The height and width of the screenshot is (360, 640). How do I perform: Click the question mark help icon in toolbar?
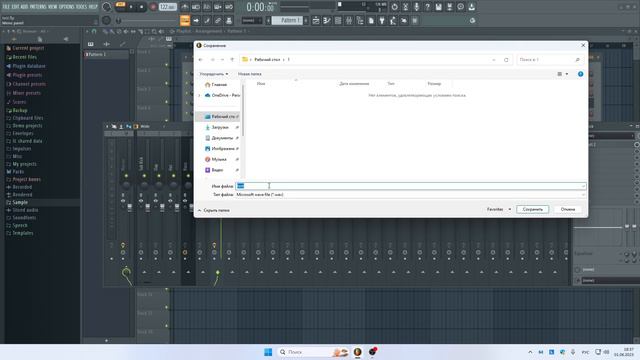[427, 7]
